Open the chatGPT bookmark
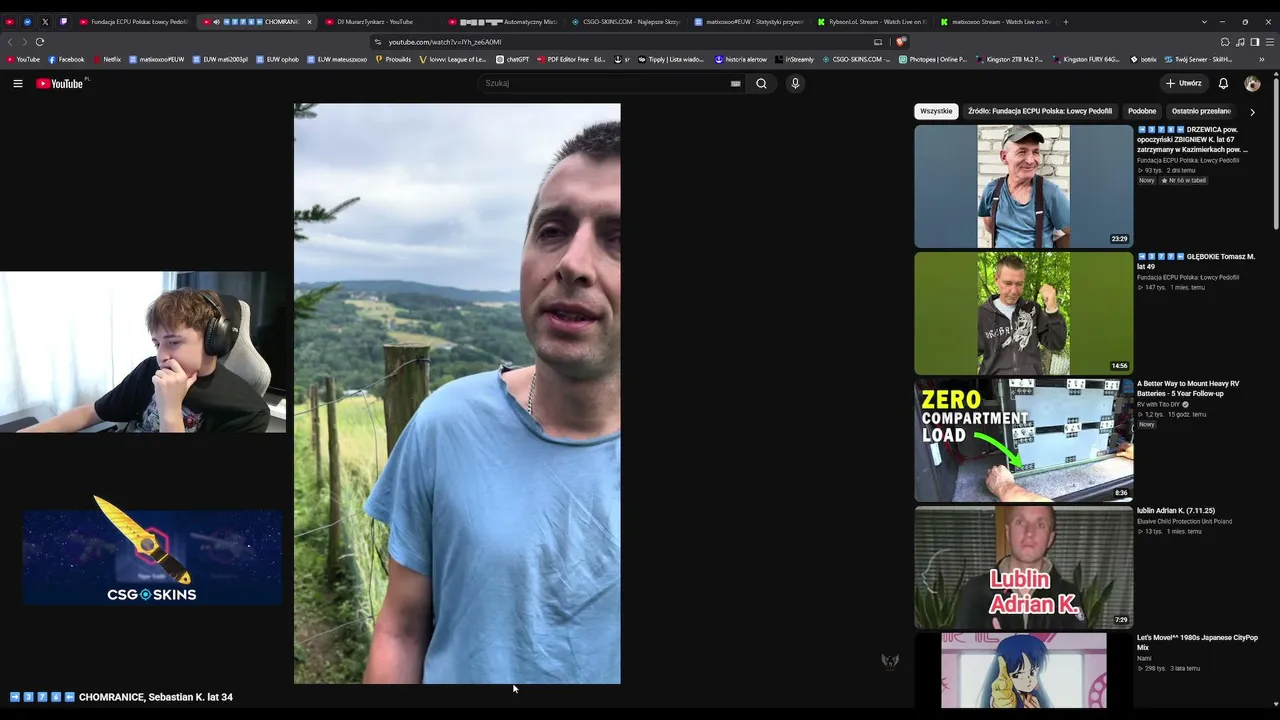Image resolution: width=1280 pixels, height=720 pixels. click(x=512, y=60)
